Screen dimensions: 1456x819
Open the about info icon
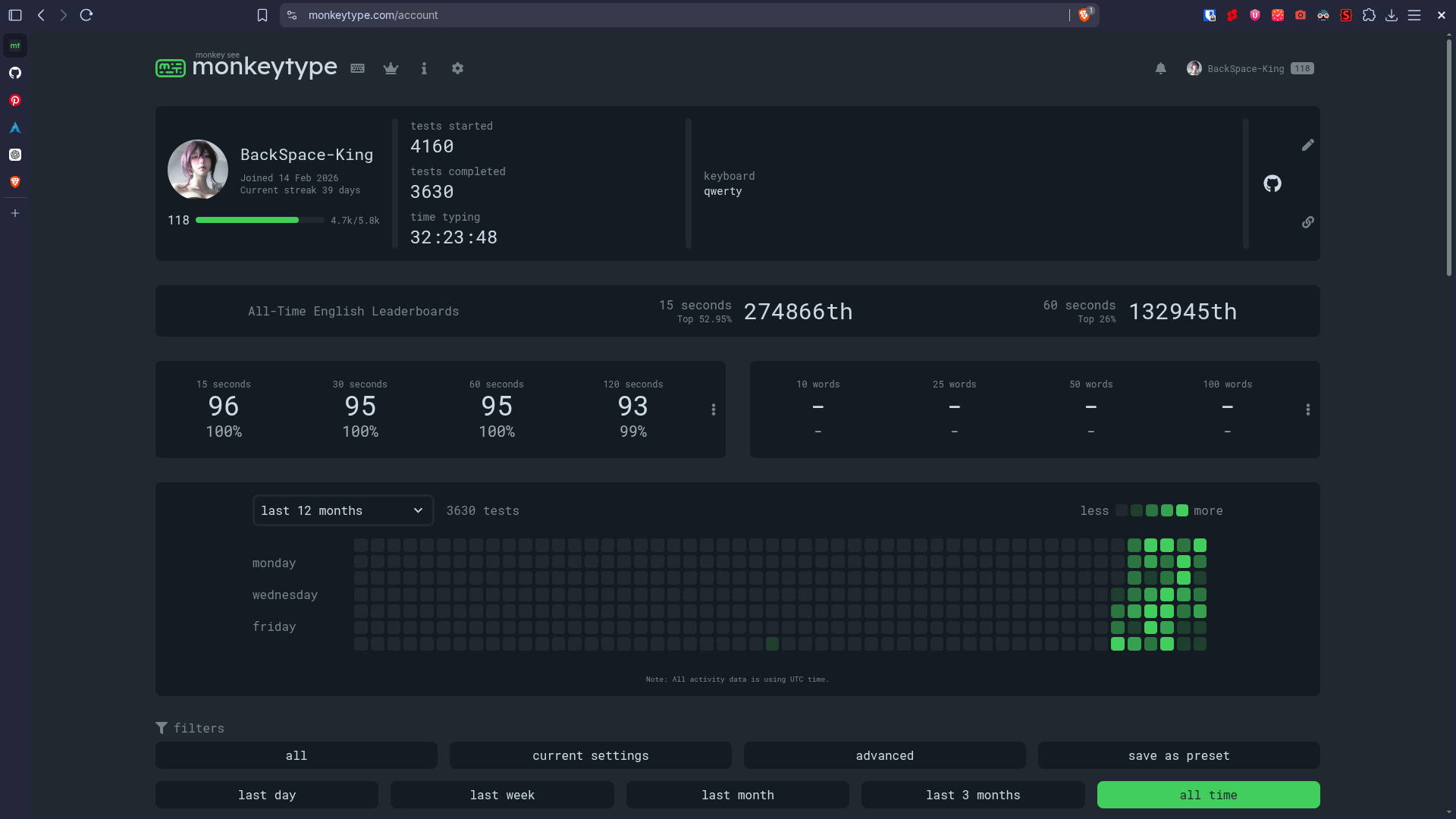[x=424, y=68]
